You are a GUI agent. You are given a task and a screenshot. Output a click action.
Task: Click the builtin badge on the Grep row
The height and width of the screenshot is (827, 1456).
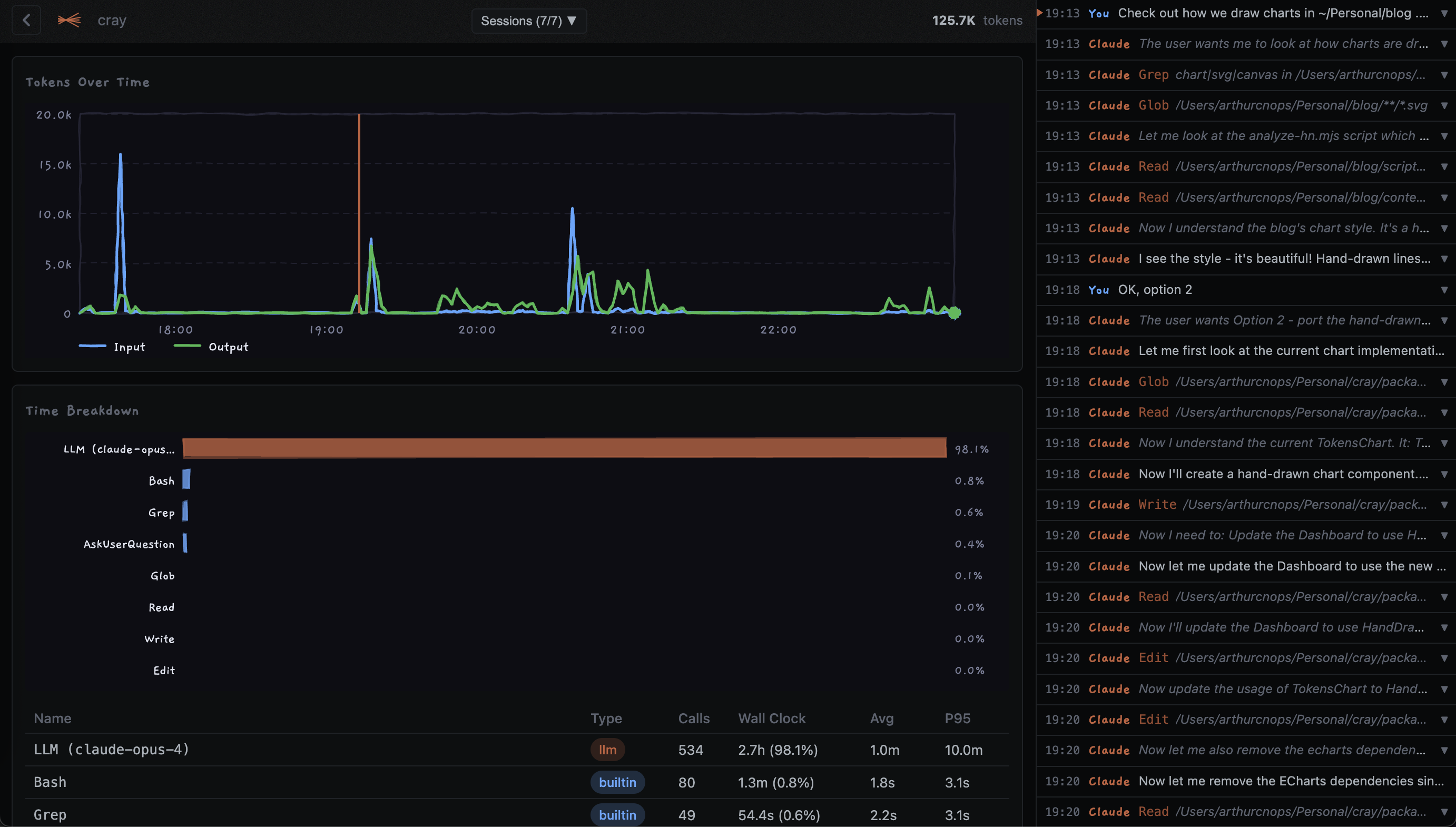(617, 814)
